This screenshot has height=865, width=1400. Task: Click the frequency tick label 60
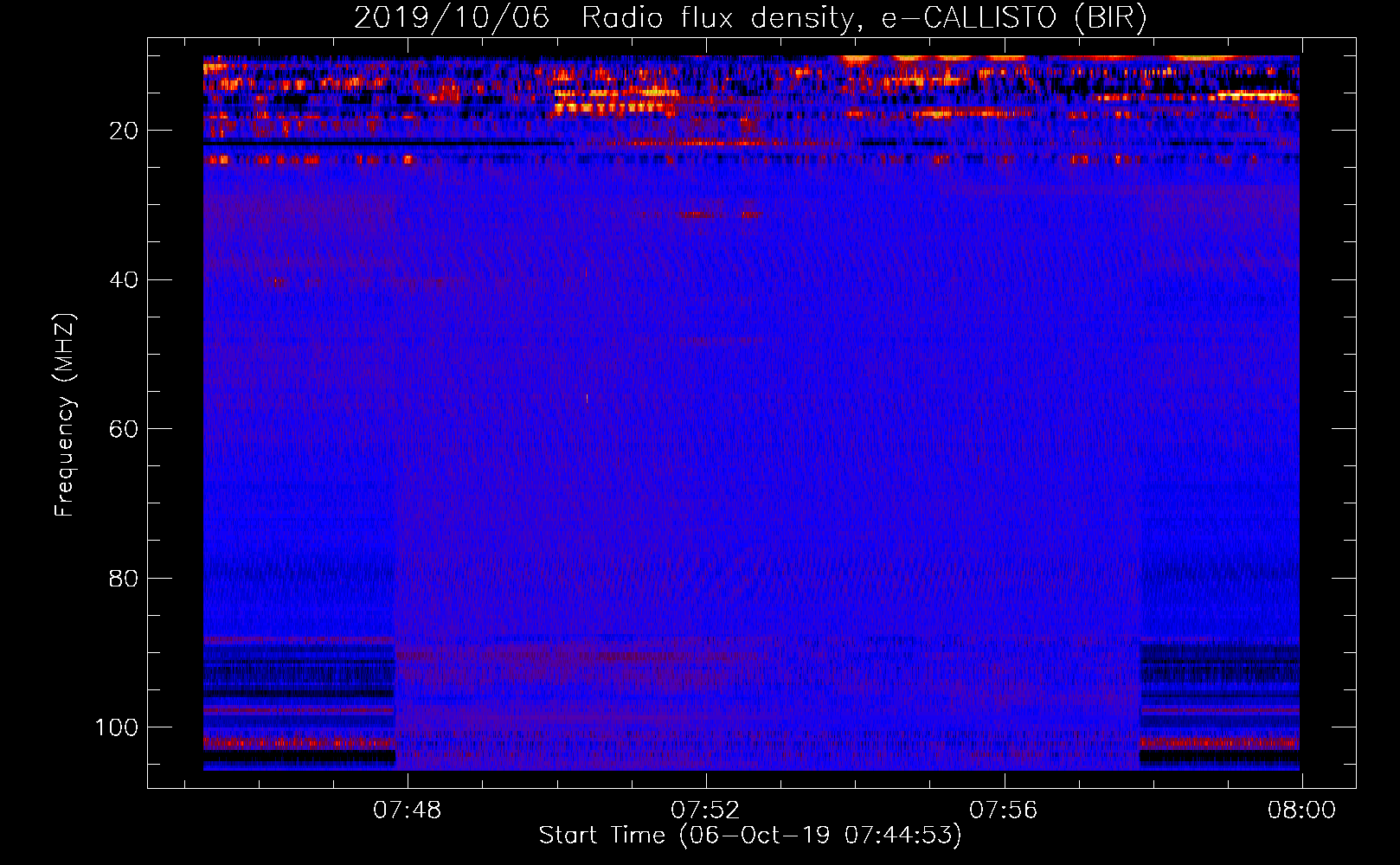pos(123,429)
